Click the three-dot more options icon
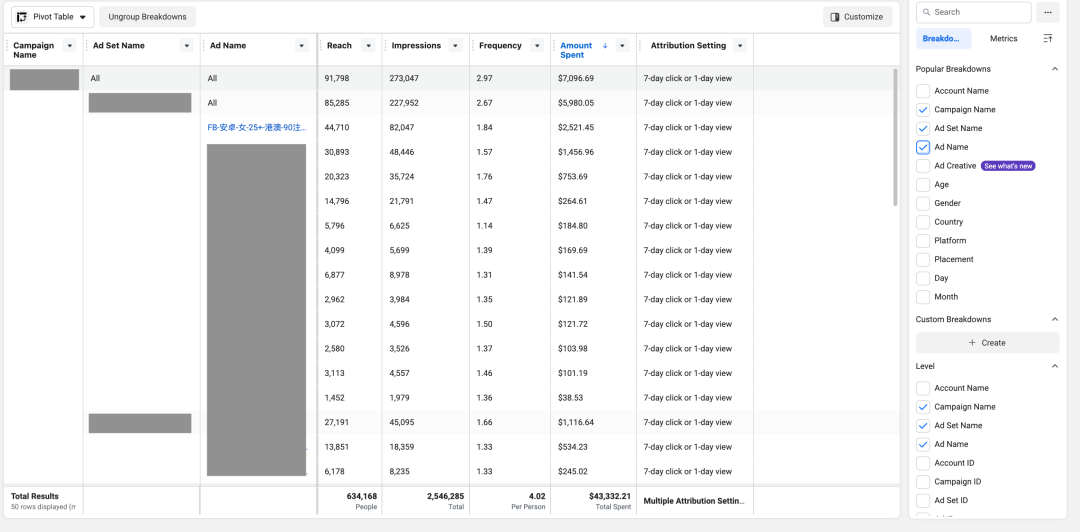Image resolution: width=1080 pixels, height=532 pixels. [1048, 12]
